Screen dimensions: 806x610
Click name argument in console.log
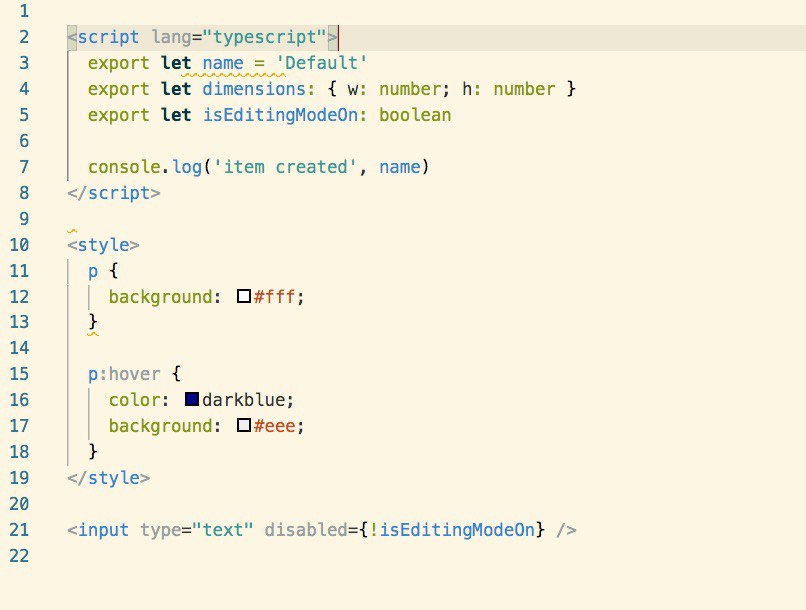point(399,167)
